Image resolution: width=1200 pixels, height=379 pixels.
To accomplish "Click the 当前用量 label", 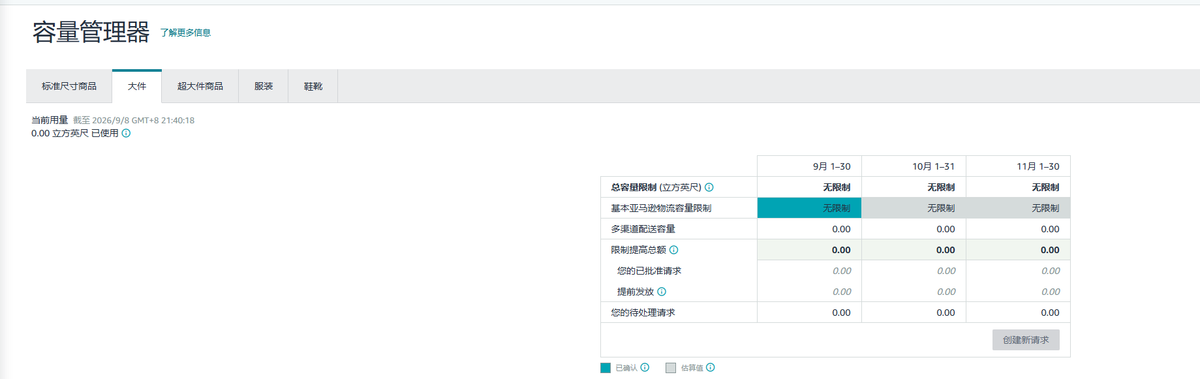I will click(50, 120).
